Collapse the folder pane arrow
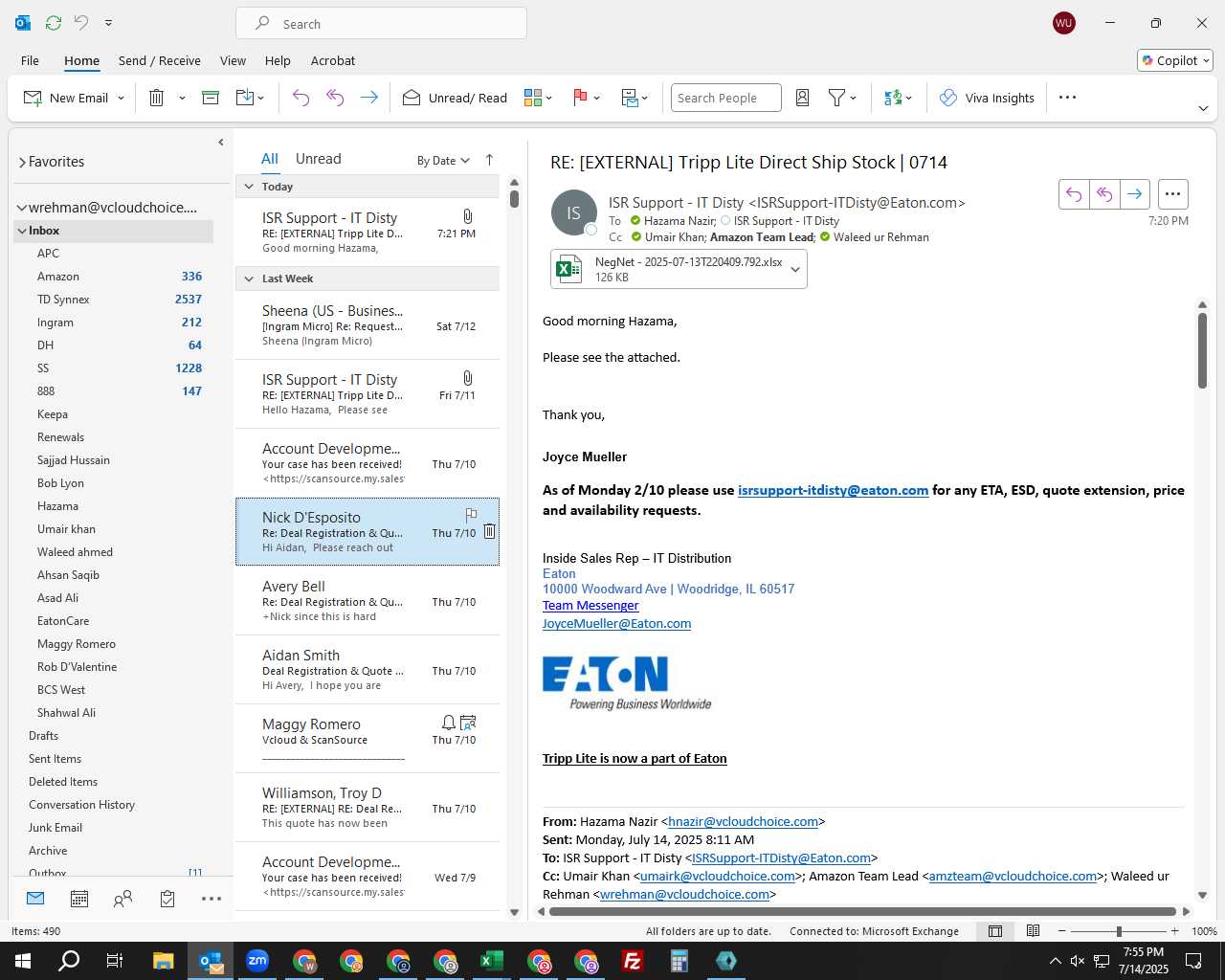1225x980 pixels. 221,143
